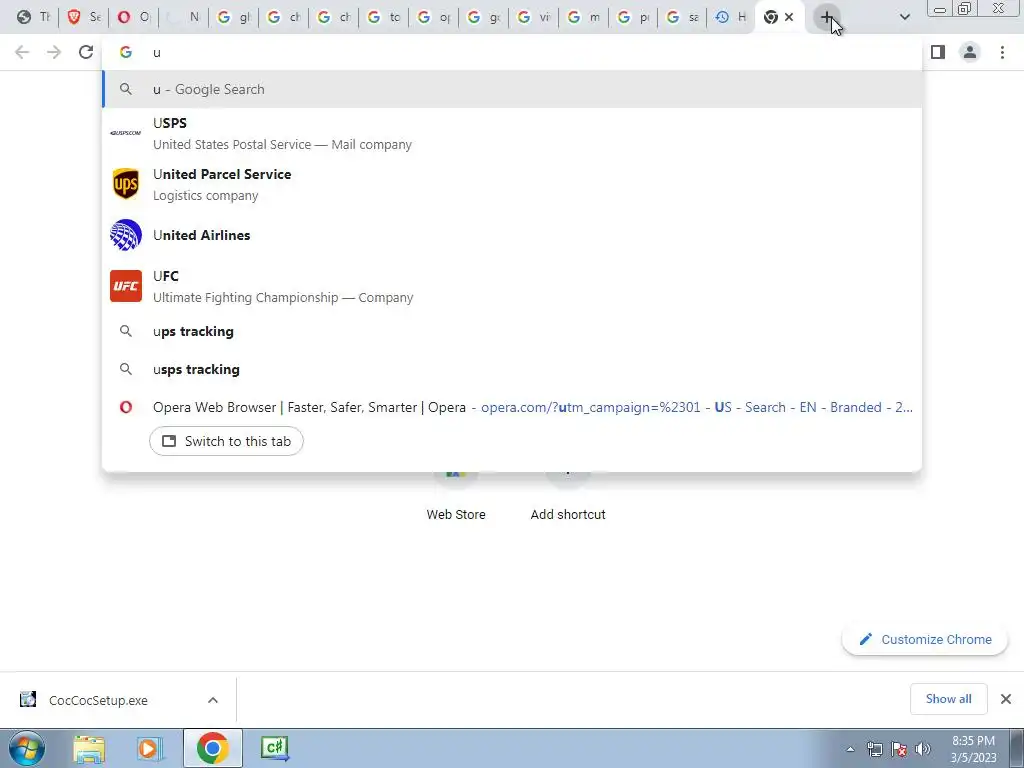Click the address bar containing 'u'

[x=512, y=52]
